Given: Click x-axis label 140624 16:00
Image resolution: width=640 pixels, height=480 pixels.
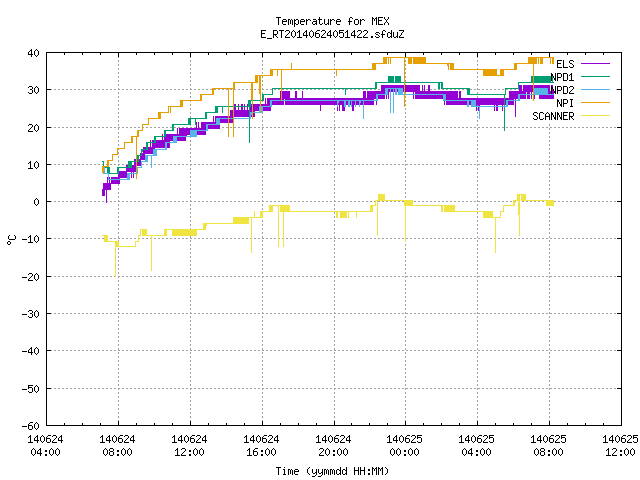Looking at the screenshot, I should 261,446.
